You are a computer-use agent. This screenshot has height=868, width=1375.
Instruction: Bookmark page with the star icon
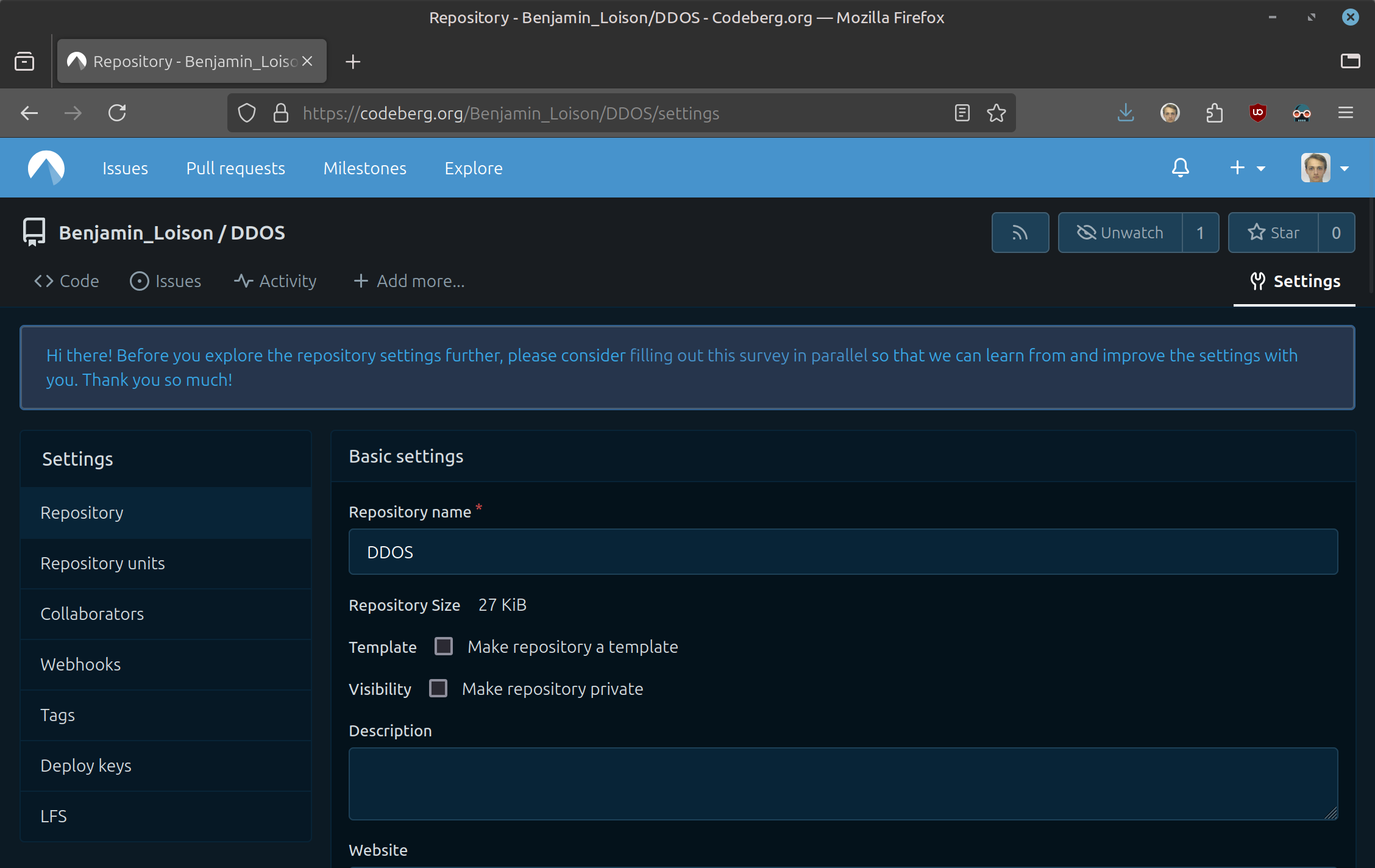click(x=996, y=113)
